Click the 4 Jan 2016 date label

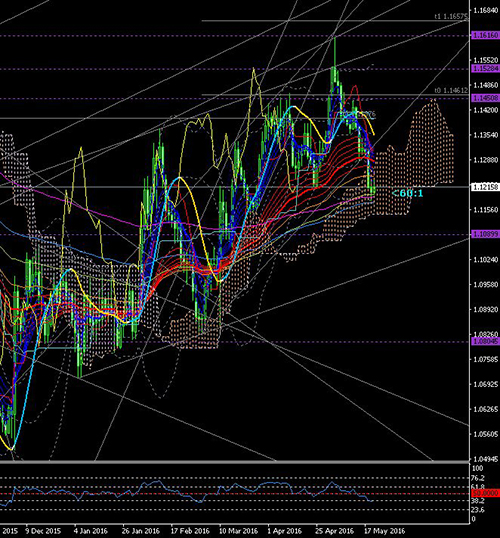91,531
